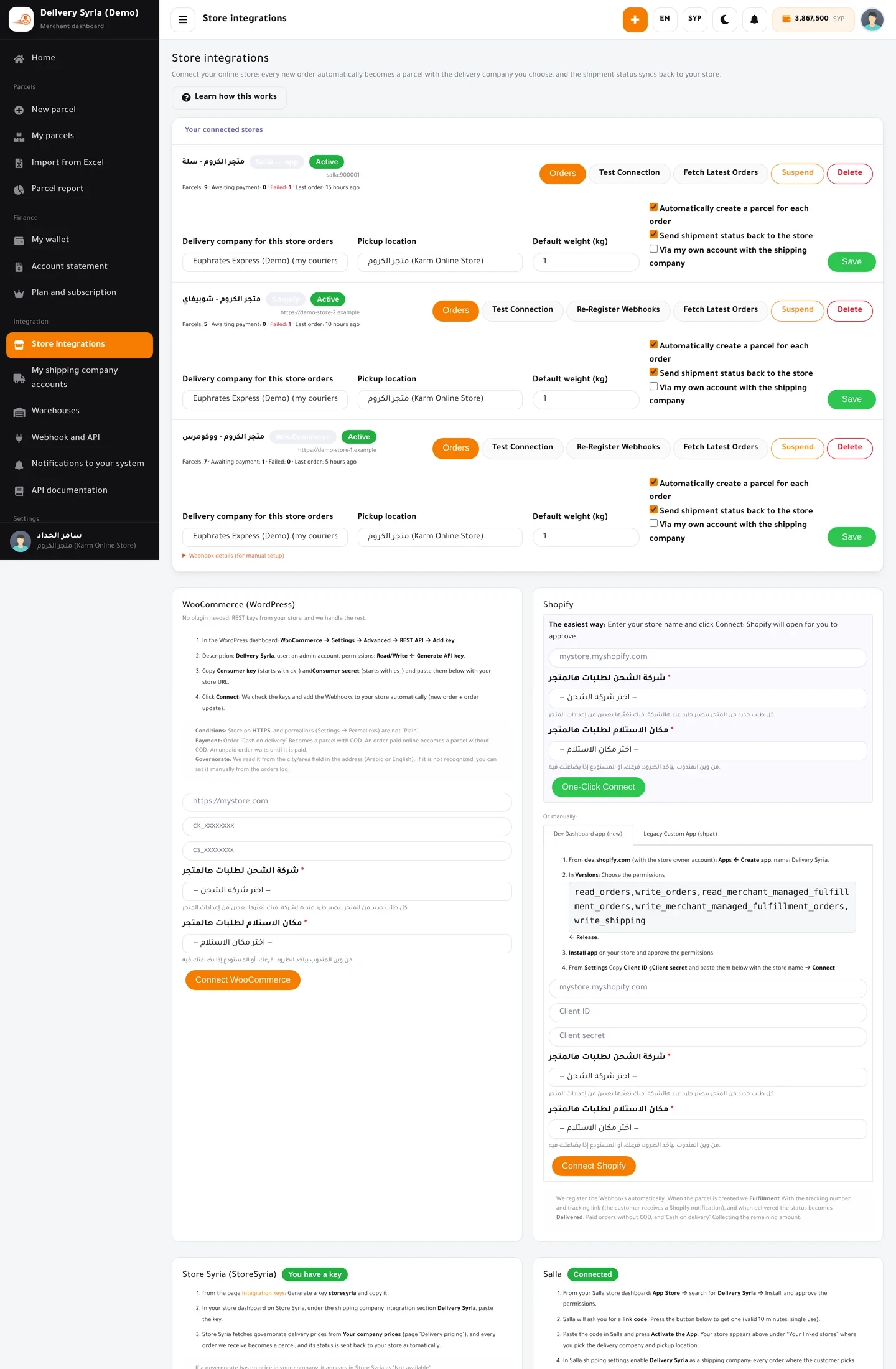Click the My parcels boxes icon
The height and width of the screenshot is (1369, 896).
pyautogui.click(x=19, y=136)
